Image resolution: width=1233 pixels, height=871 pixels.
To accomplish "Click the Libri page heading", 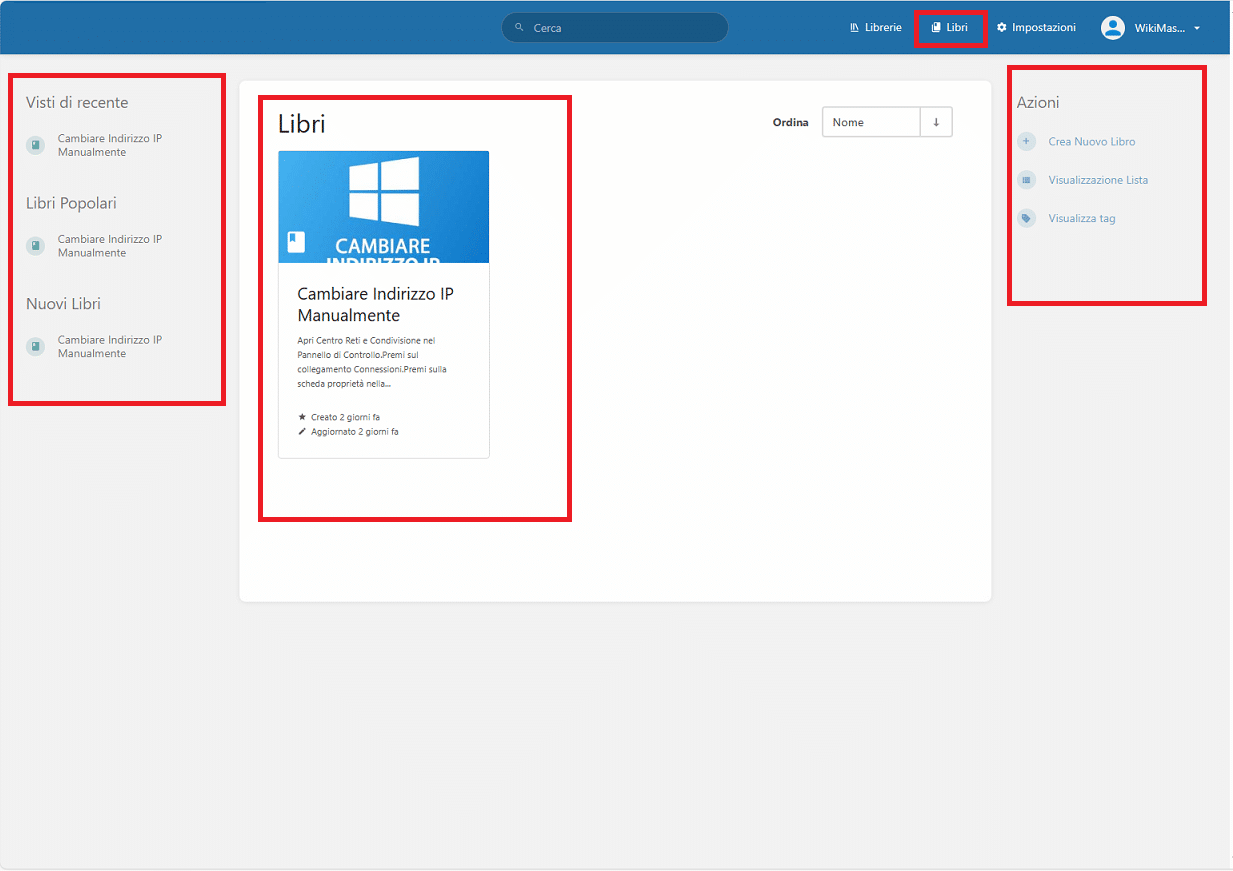I will click(302, 123).
